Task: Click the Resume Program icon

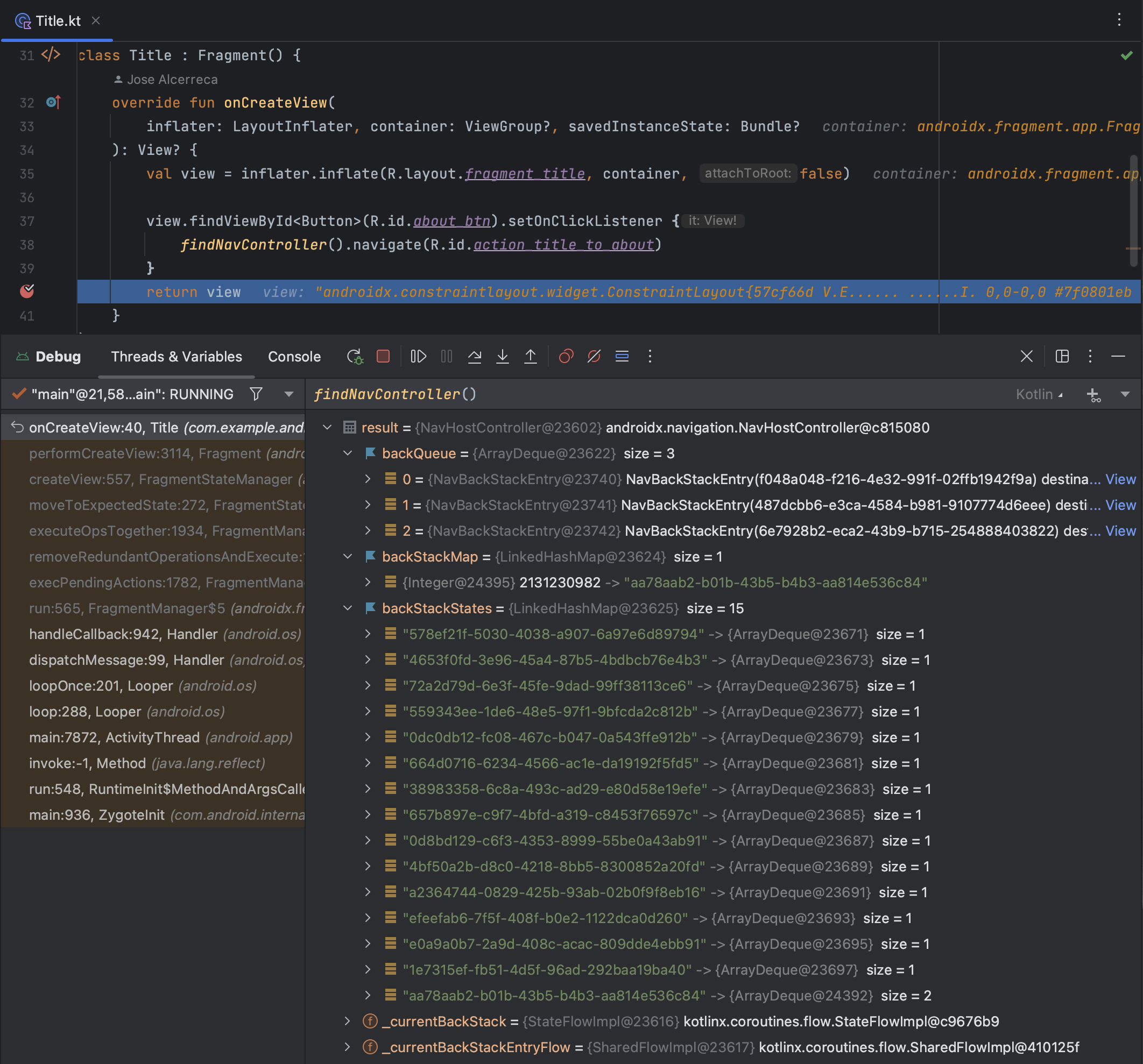Action: click(x=418, y=357)
